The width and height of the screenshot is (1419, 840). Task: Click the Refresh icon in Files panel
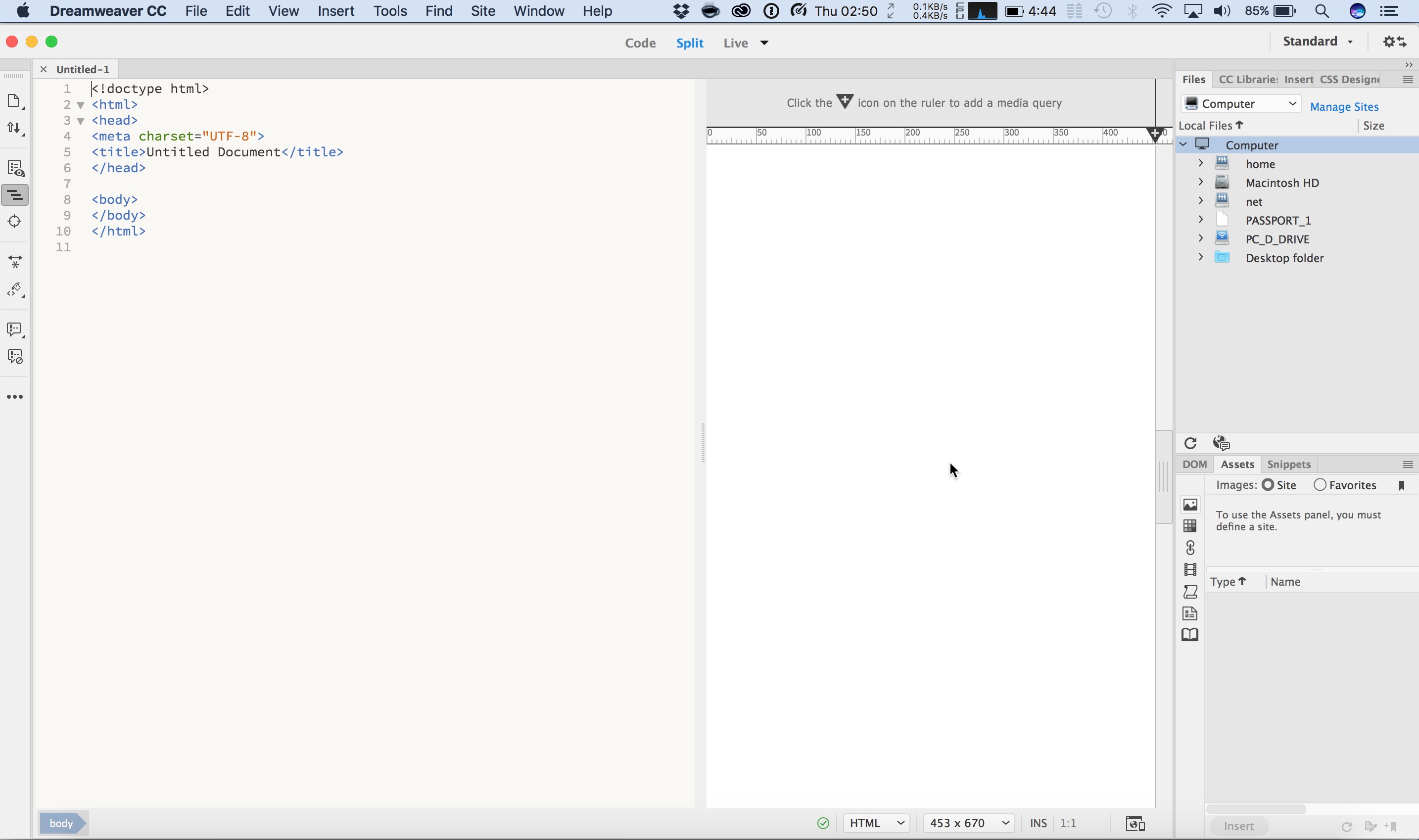click(x=1190, y=443)
